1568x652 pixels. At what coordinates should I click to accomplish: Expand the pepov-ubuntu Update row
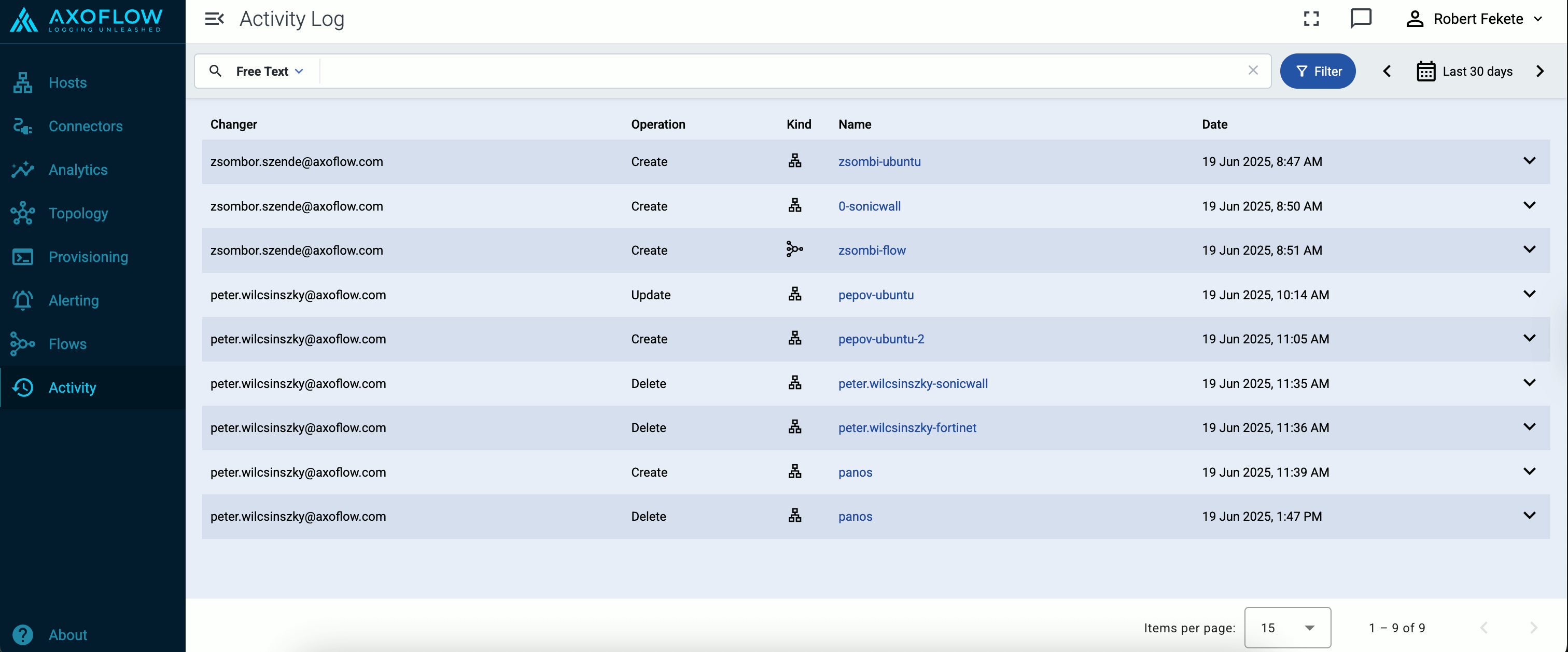pyautogui.click(x=1529, y=294)
